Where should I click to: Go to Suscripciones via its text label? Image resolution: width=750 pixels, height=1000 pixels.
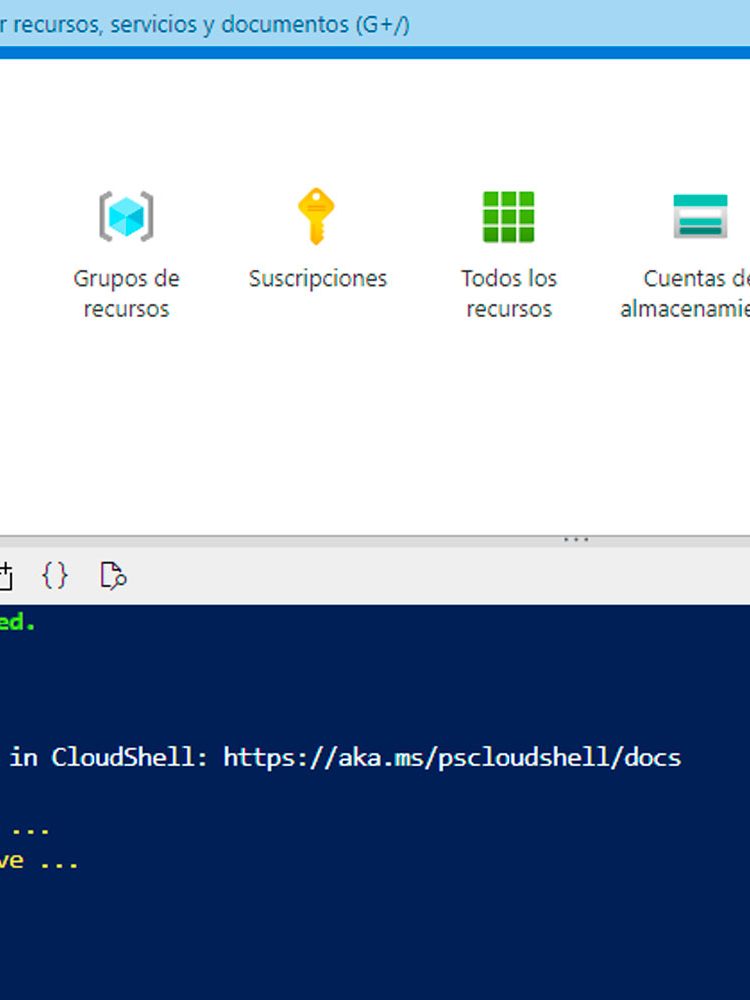click(x=317, y=278)
